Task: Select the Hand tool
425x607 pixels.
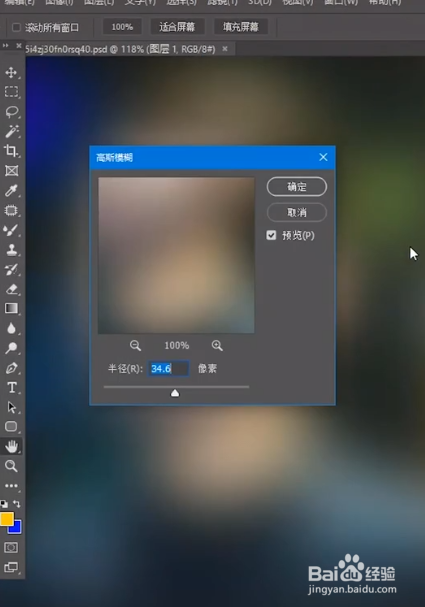Action: coord(11,446)
